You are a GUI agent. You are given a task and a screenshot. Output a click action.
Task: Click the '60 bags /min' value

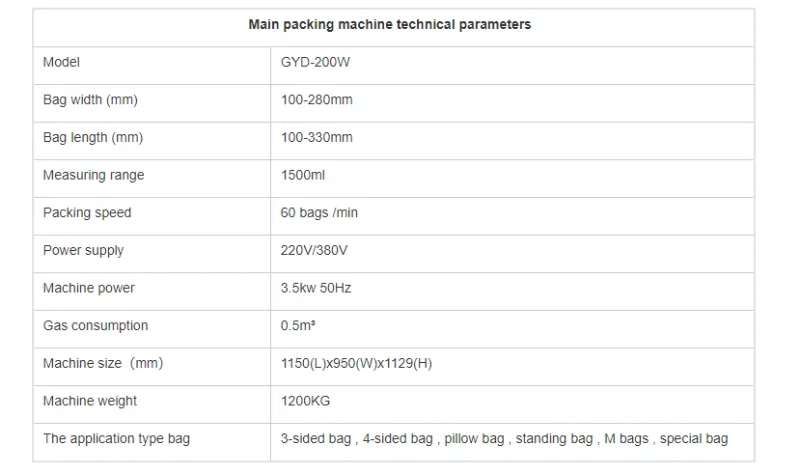(x=319, y=213)
